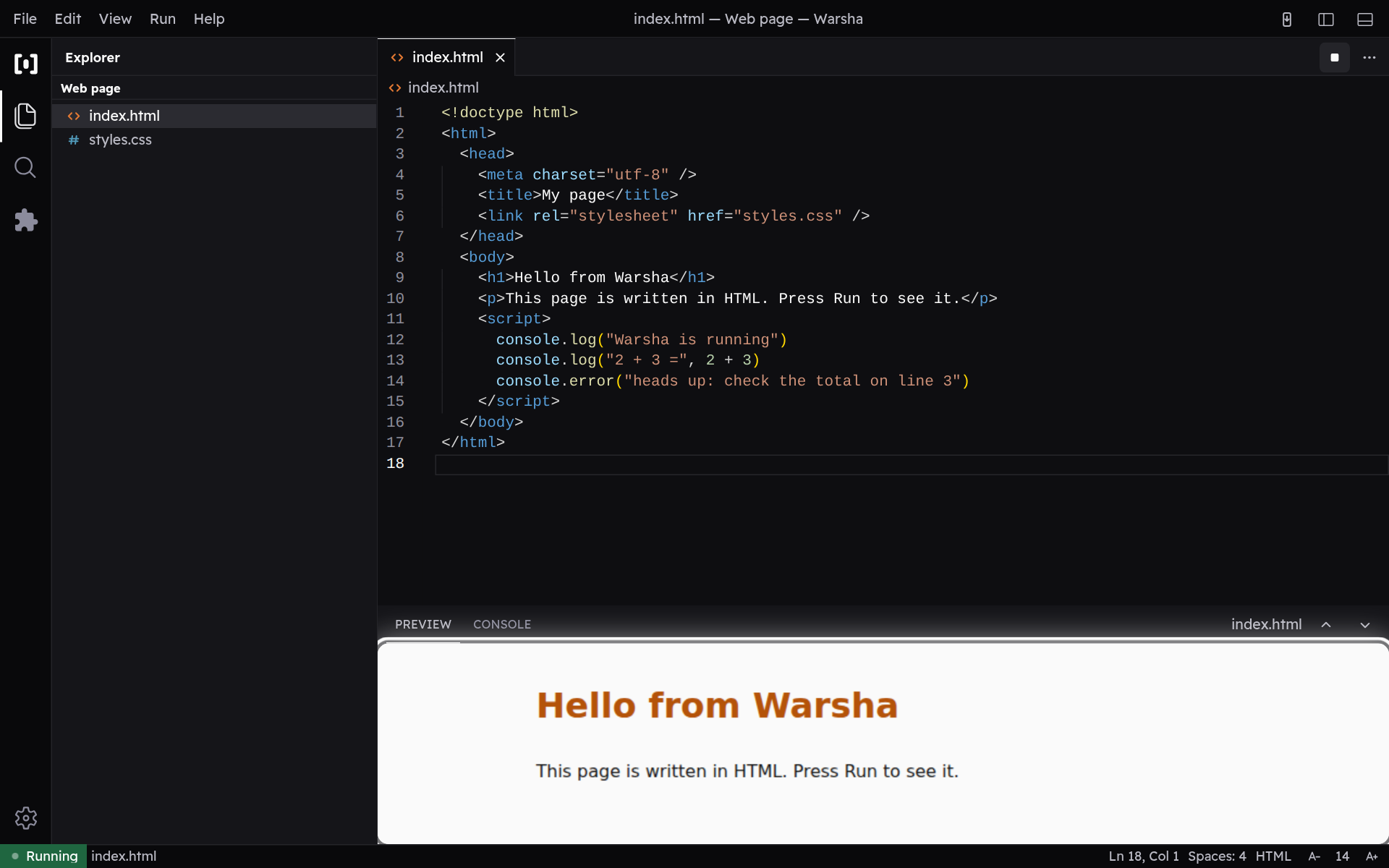The width and height of the screenshot is (1389, 868).
Task: Click the Hello from Warsha preview heading
Action: point(717,705)
